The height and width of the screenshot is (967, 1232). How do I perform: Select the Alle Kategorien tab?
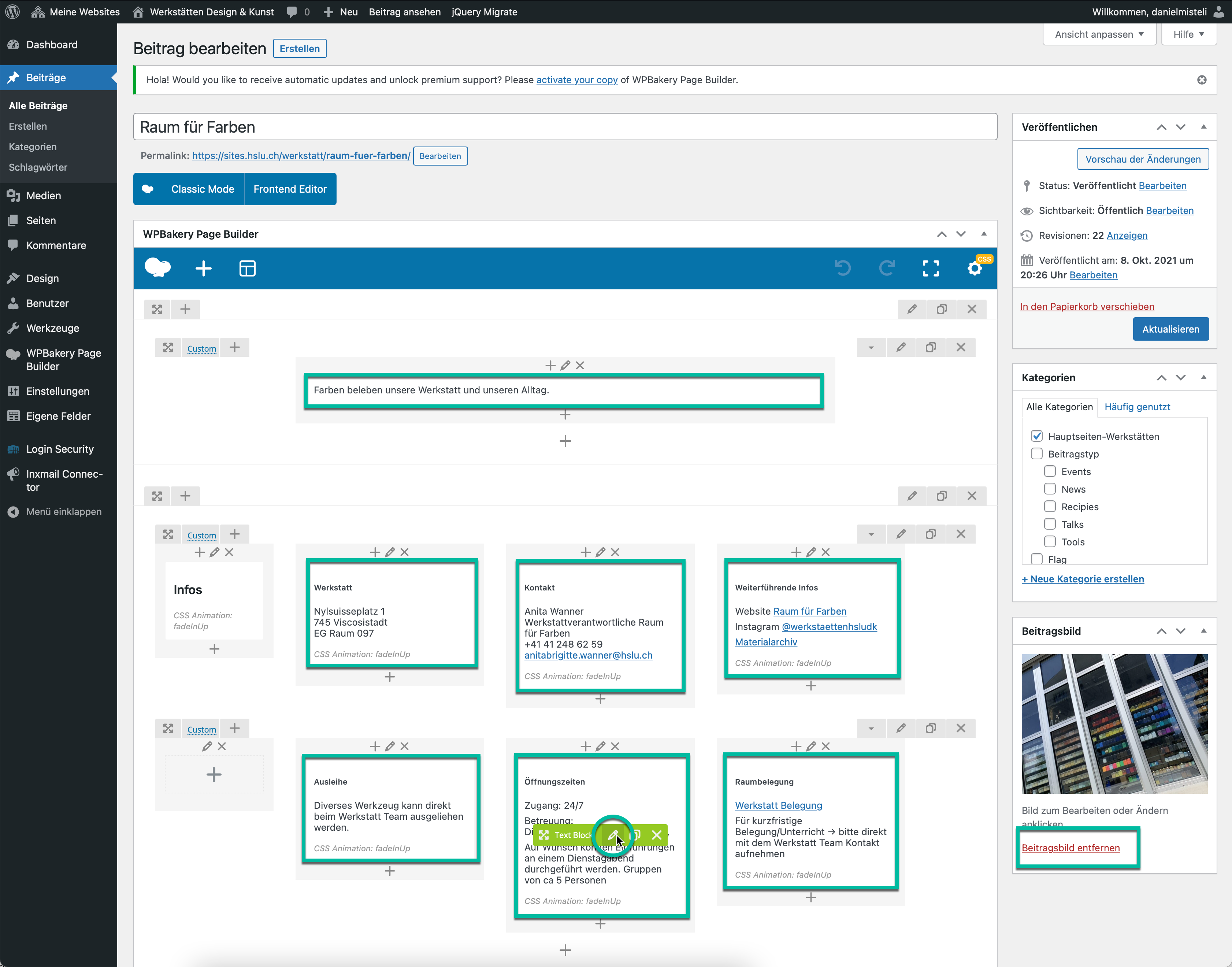coord(1059,407)
